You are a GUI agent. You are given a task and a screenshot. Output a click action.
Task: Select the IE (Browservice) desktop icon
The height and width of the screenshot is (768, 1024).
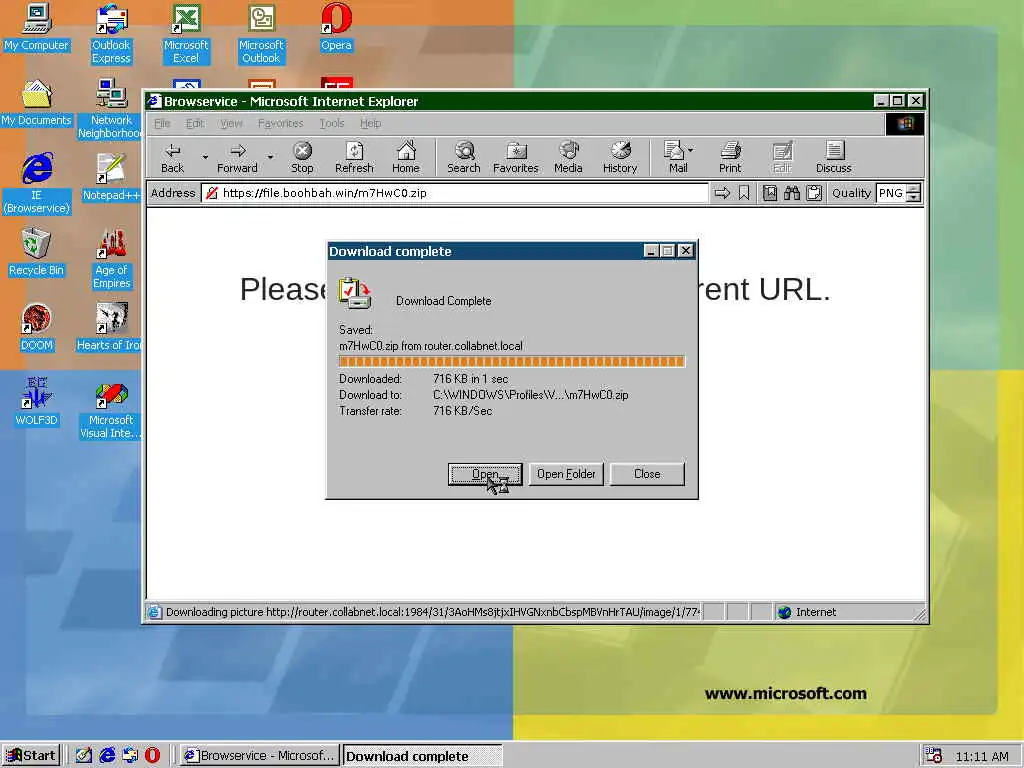[x=37, y=184]
